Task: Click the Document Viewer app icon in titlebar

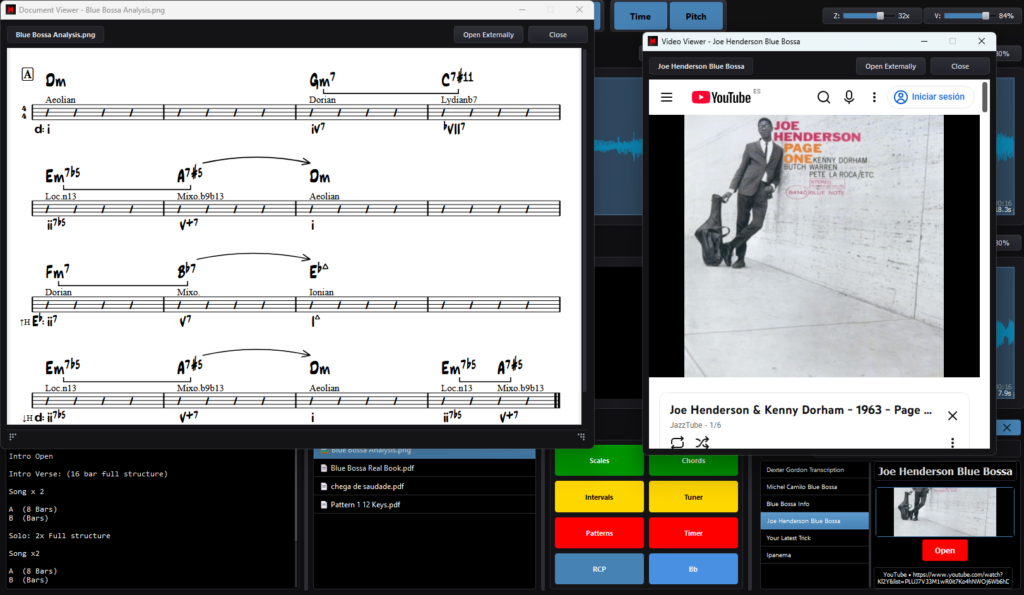Action: (x=10, y=10)
